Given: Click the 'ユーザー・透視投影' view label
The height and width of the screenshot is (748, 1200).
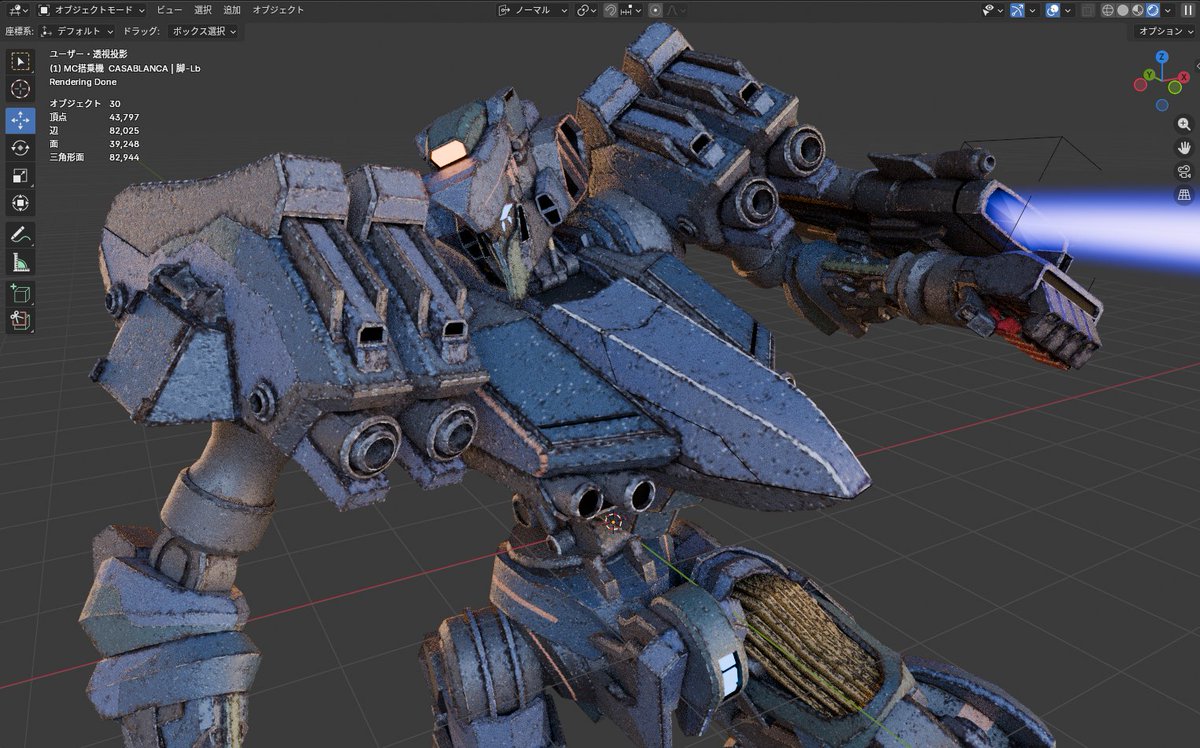Looking at the screenshot, I should 88,54.
